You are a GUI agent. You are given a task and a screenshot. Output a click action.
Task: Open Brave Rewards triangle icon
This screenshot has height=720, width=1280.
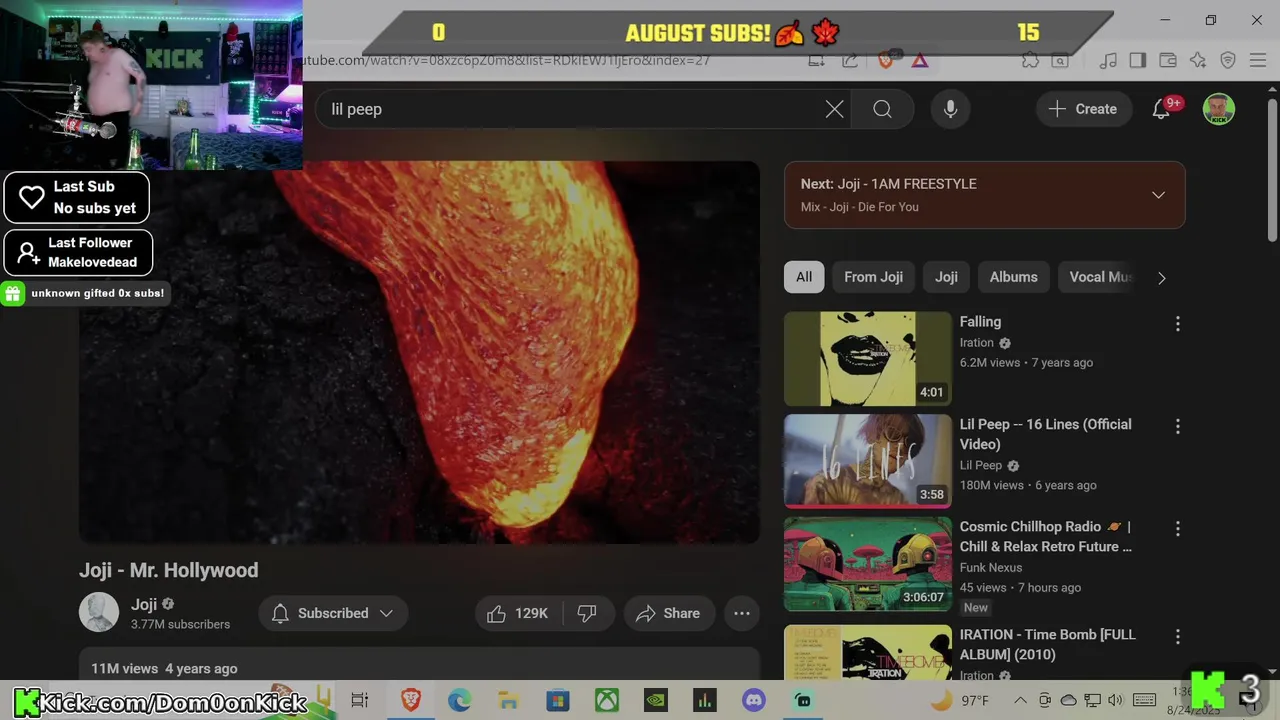[x=920, y=61]
